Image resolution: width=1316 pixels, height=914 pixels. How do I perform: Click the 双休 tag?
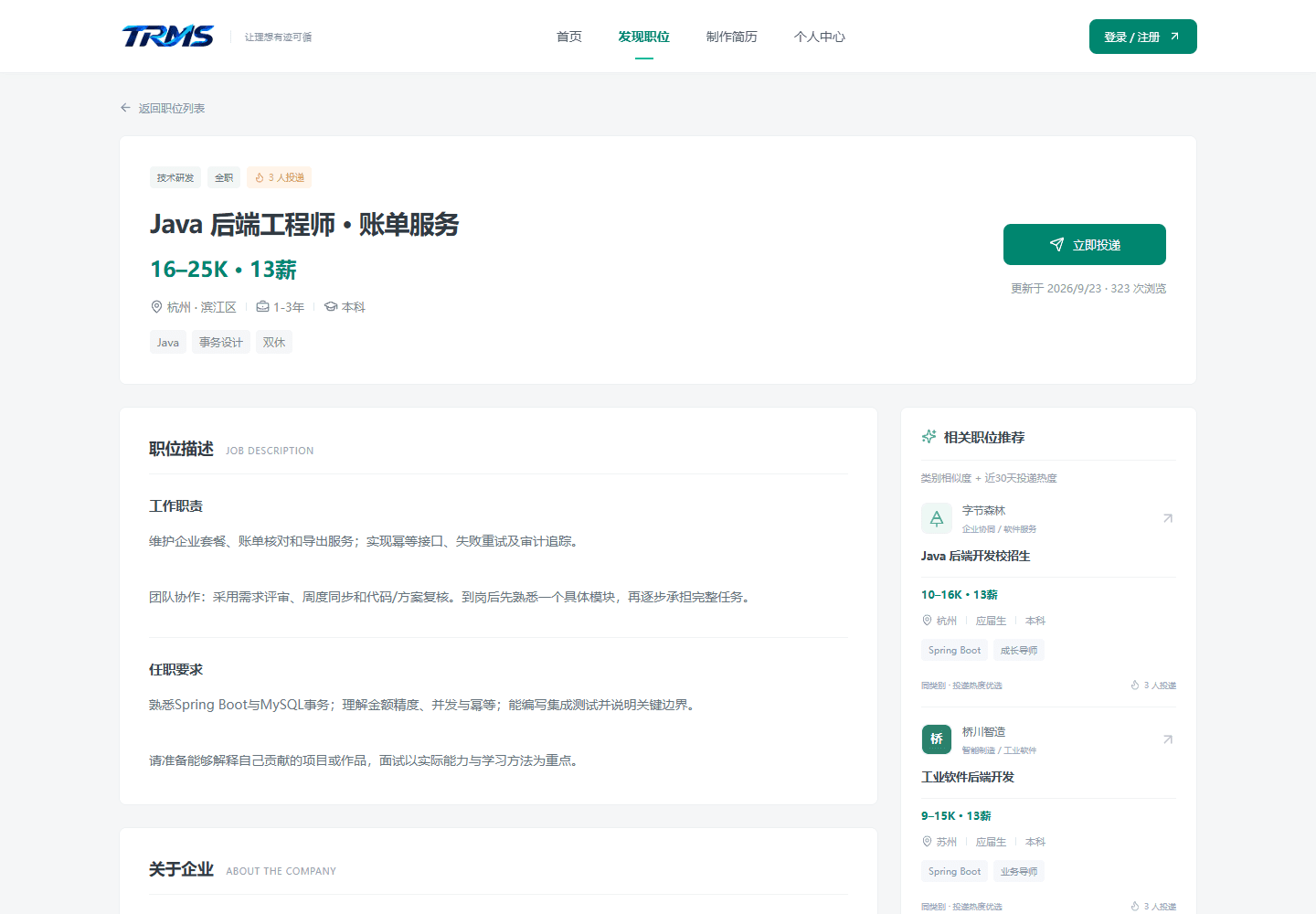coord(274,343)
